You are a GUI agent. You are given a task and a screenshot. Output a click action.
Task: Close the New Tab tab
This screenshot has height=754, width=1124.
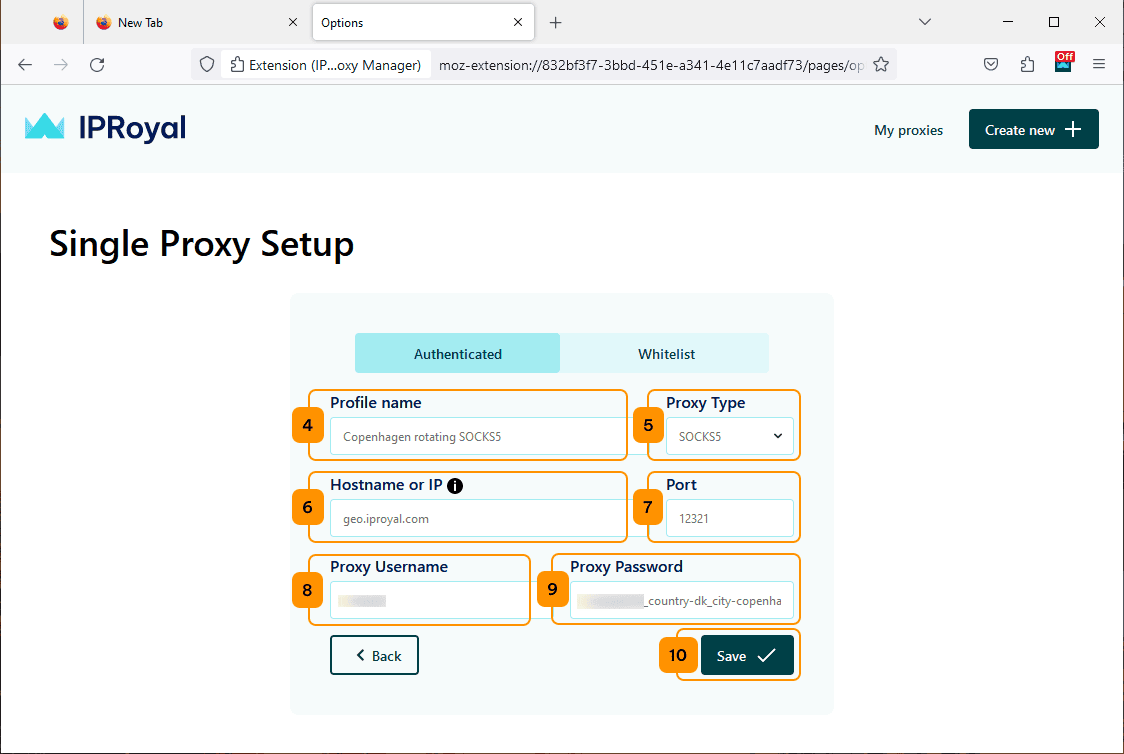point(292,22)
